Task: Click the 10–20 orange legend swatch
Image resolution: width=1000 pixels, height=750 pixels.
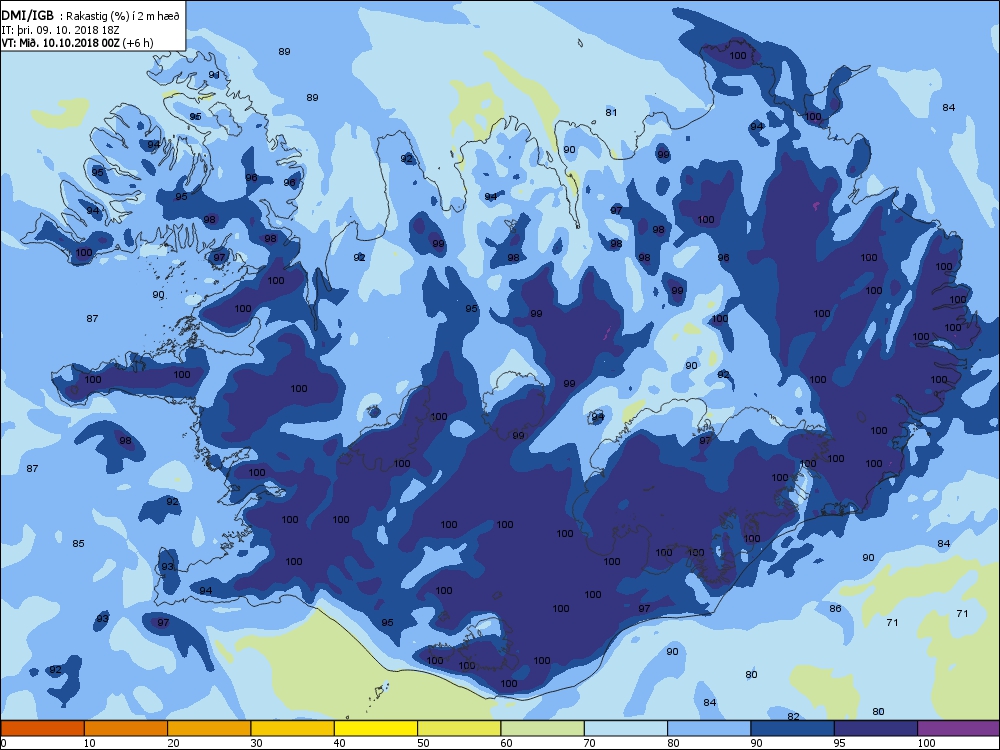Action: coord(126,728)
